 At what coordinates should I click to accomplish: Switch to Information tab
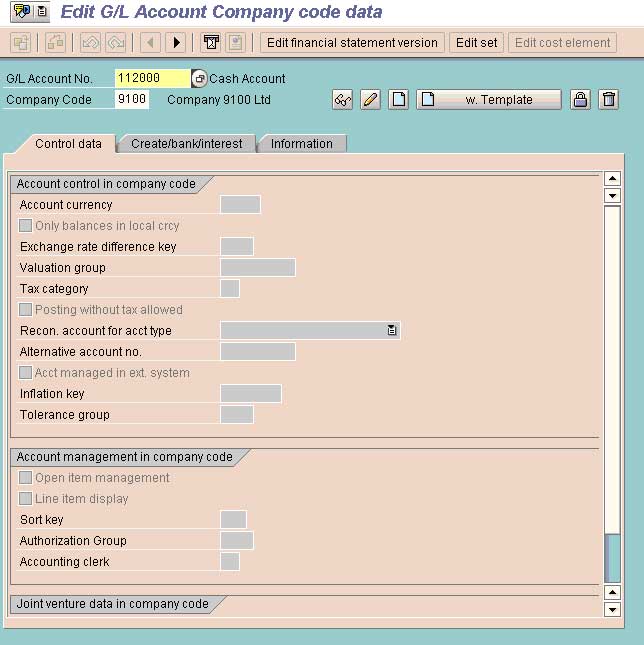point(301,144)
